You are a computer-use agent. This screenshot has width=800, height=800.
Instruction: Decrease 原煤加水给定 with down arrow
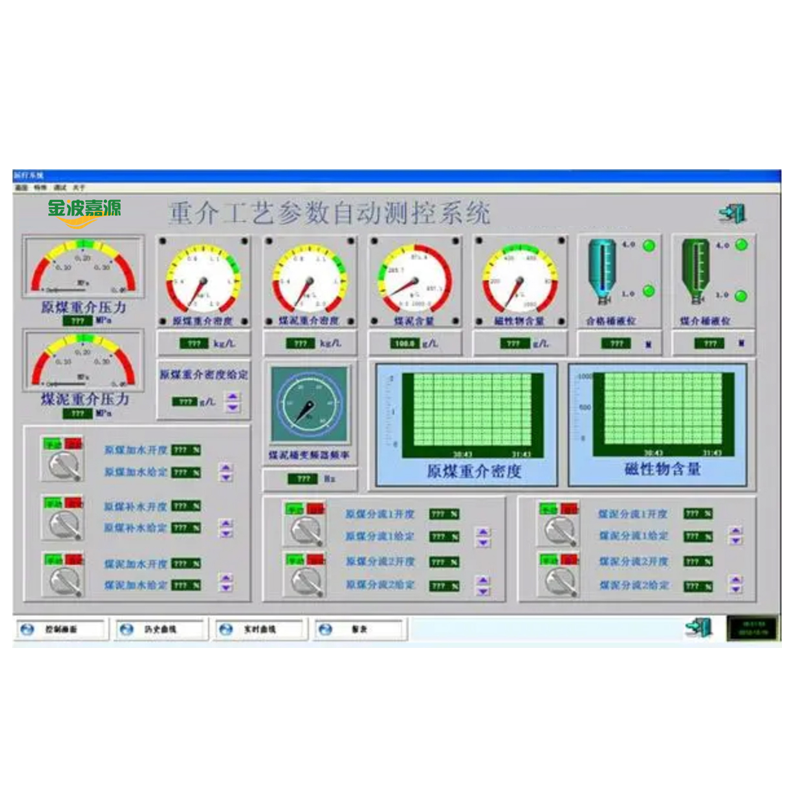click(225, 477)
